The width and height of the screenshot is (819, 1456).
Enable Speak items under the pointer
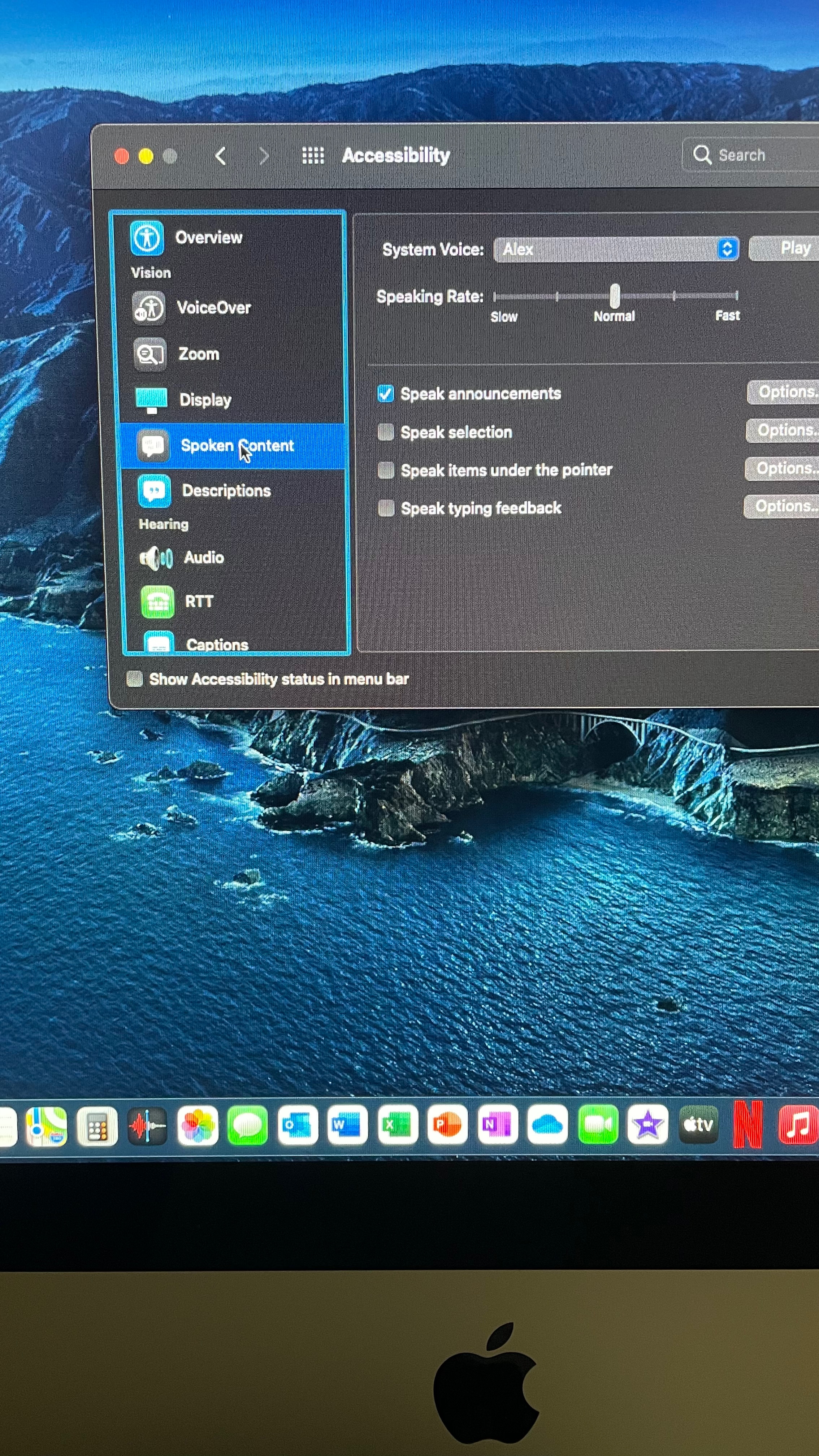click(386, 470)
